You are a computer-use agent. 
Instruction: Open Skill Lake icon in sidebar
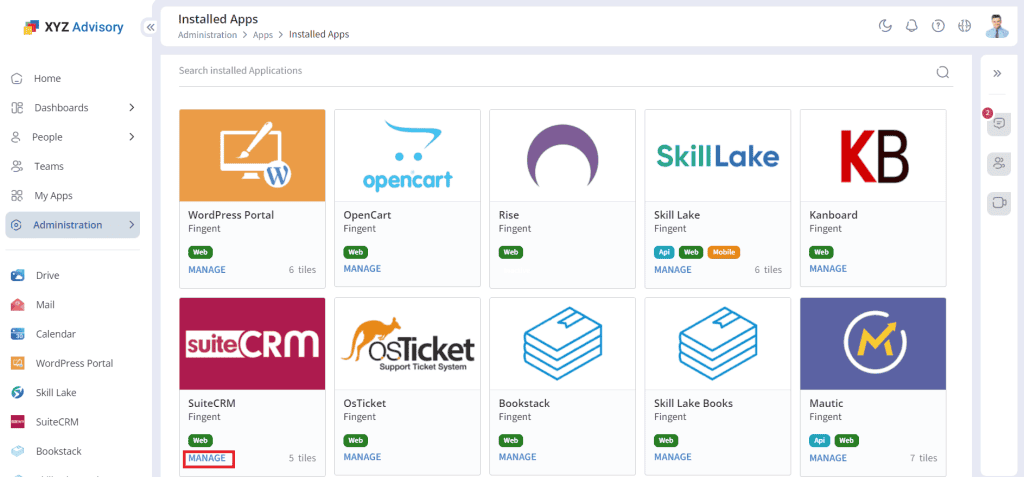point(18,393)
